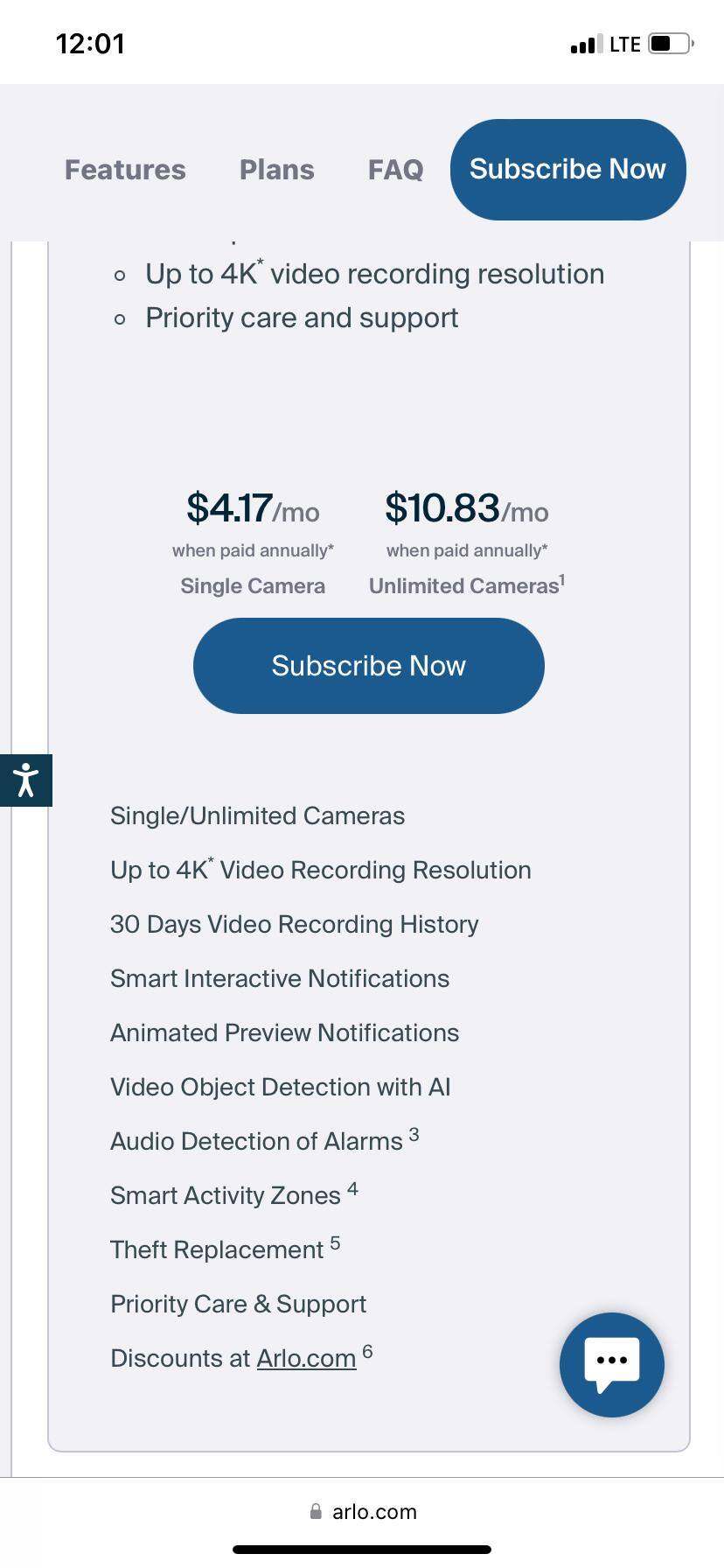Tap footnote 6 after the Arlo.com link
The image size is (724, 1568).
367,1351
